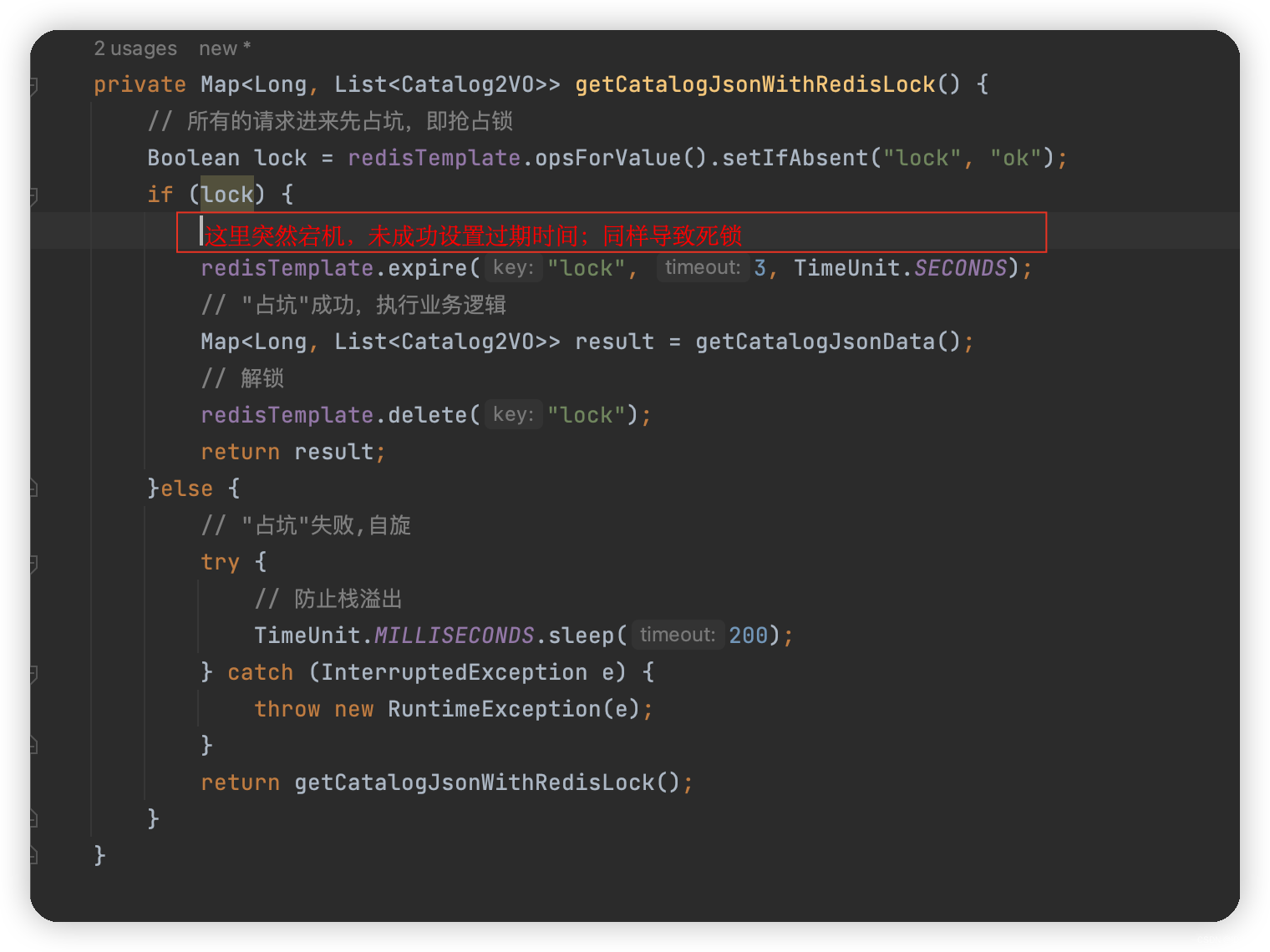The width and height of the screenshot is (1270, 952).
Task: Click the setIfAbsent method call
Action: 795,158
